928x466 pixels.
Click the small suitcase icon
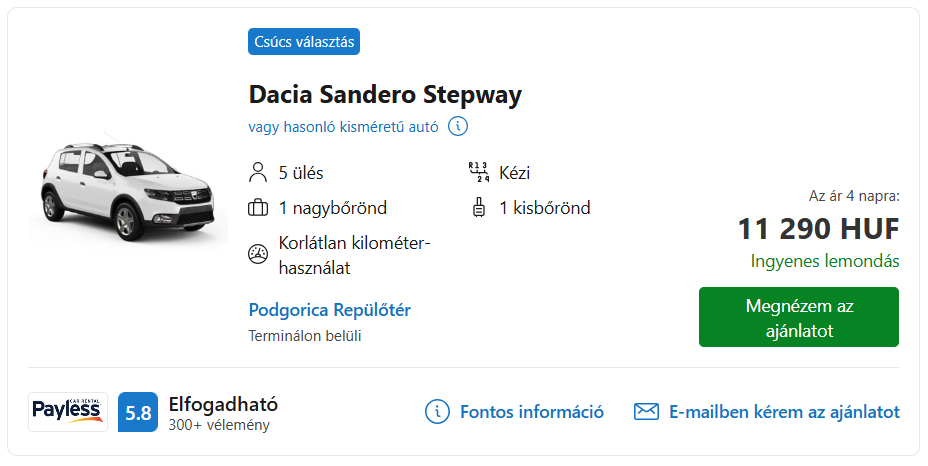[479, 208]
